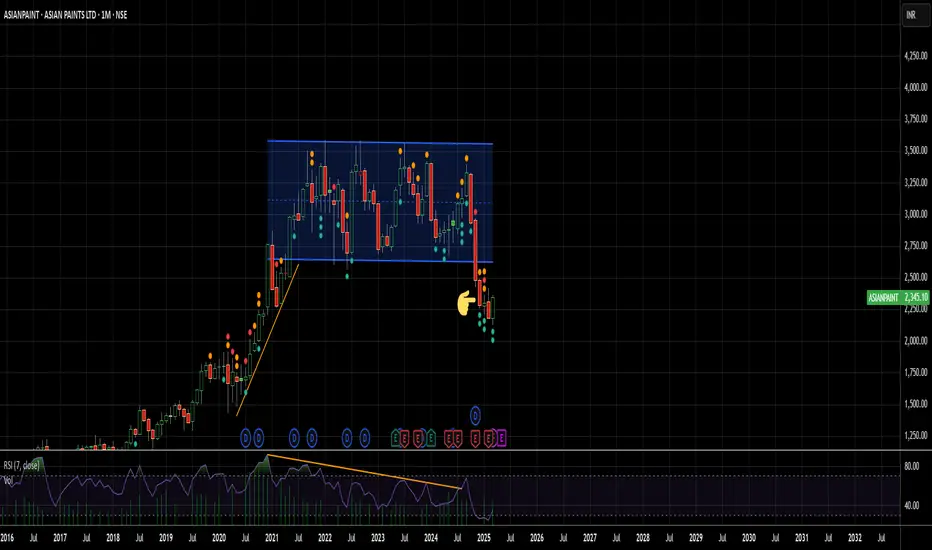Select the pointing hand emoji sticker
This screenshot has height=550, width=932.
coord(466,303)
